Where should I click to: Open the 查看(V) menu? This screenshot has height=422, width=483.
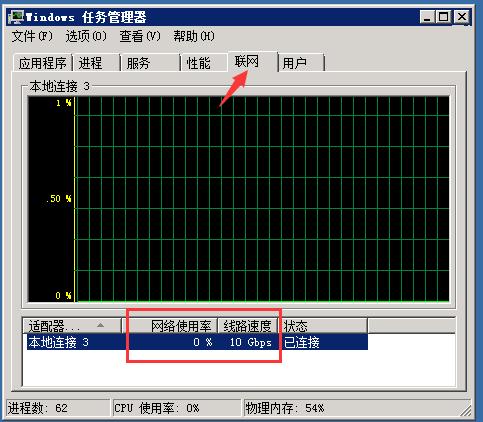140,36
